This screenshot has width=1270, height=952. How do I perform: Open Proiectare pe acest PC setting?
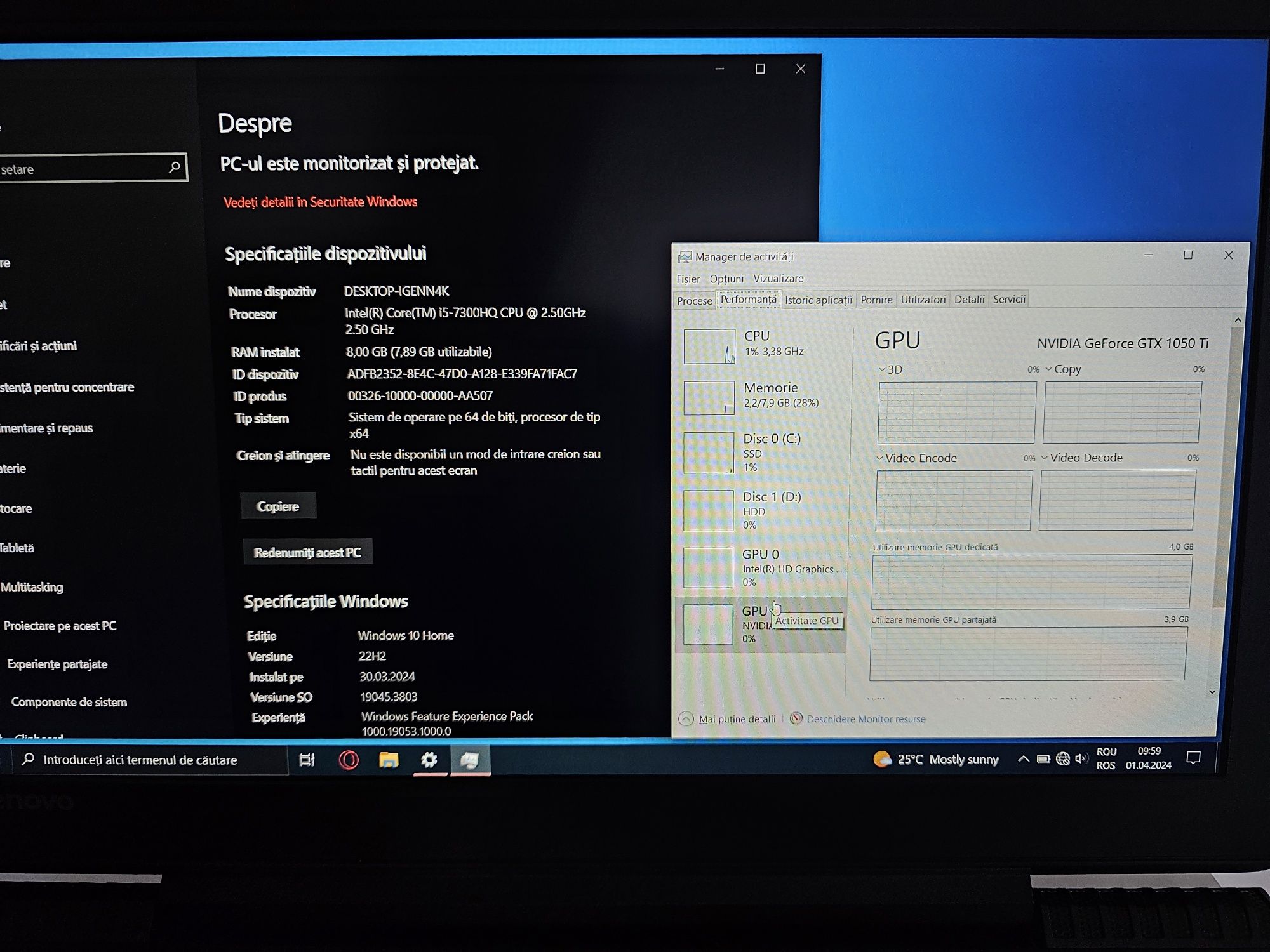click(x=60, y=626)
